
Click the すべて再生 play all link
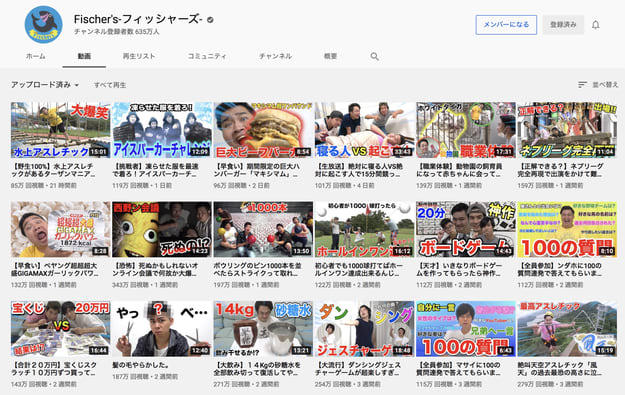tap(110, 85)
